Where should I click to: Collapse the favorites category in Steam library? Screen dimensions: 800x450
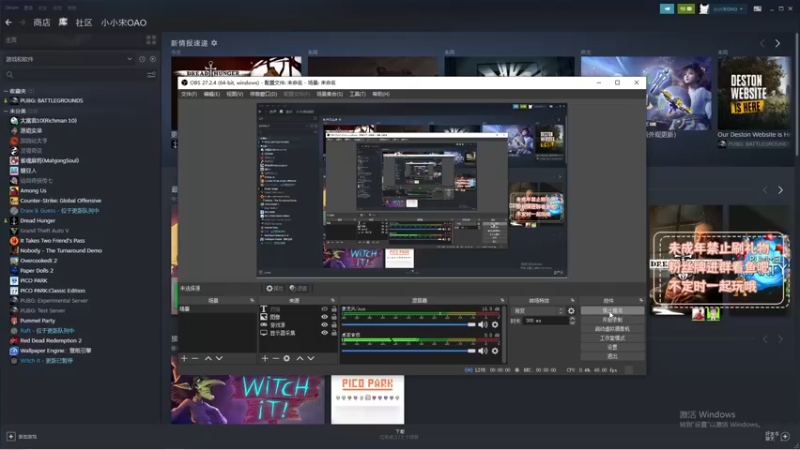point(6,91)
